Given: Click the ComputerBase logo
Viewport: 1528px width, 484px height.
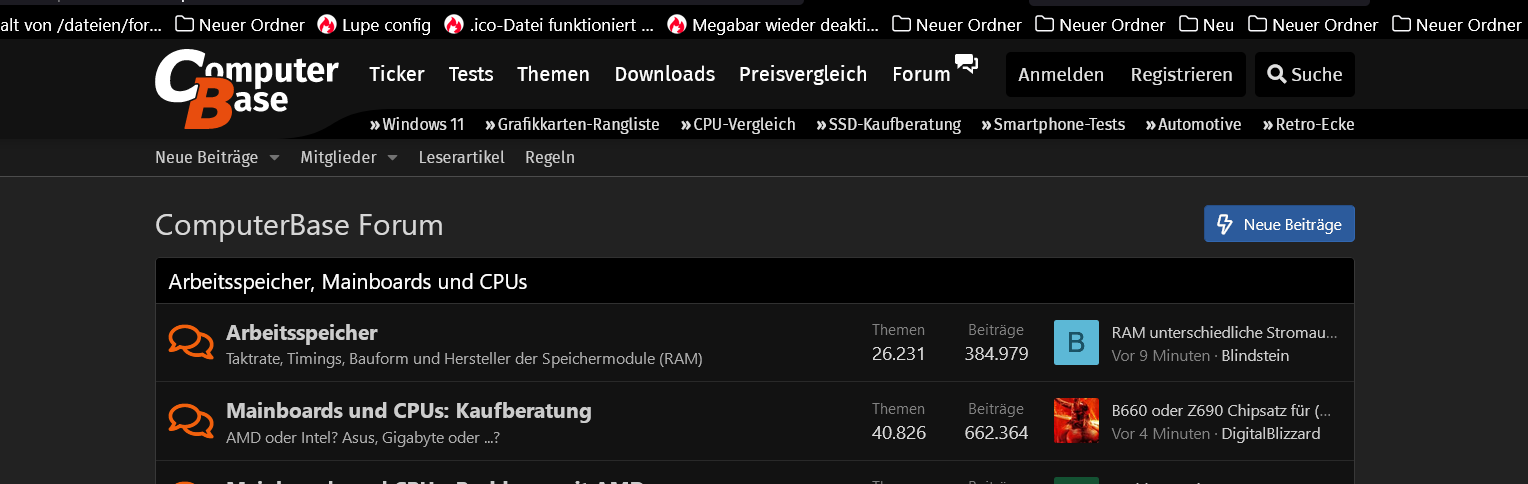Looking at the screenshot, I should 246,88.
